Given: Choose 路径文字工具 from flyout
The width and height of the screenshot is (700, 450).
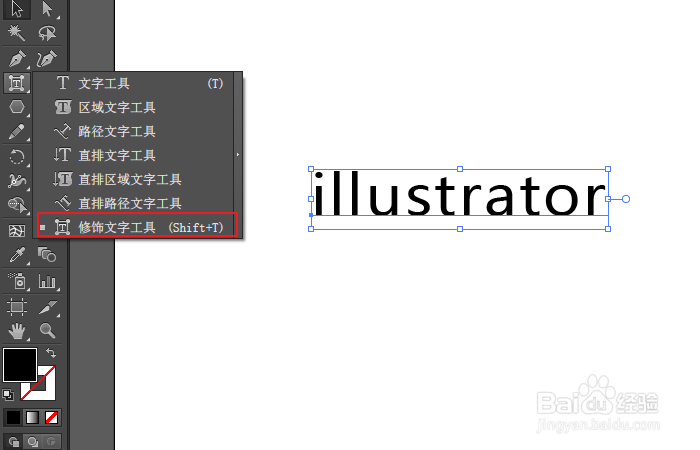Looking at the screenshot, I should click(135, 131).
